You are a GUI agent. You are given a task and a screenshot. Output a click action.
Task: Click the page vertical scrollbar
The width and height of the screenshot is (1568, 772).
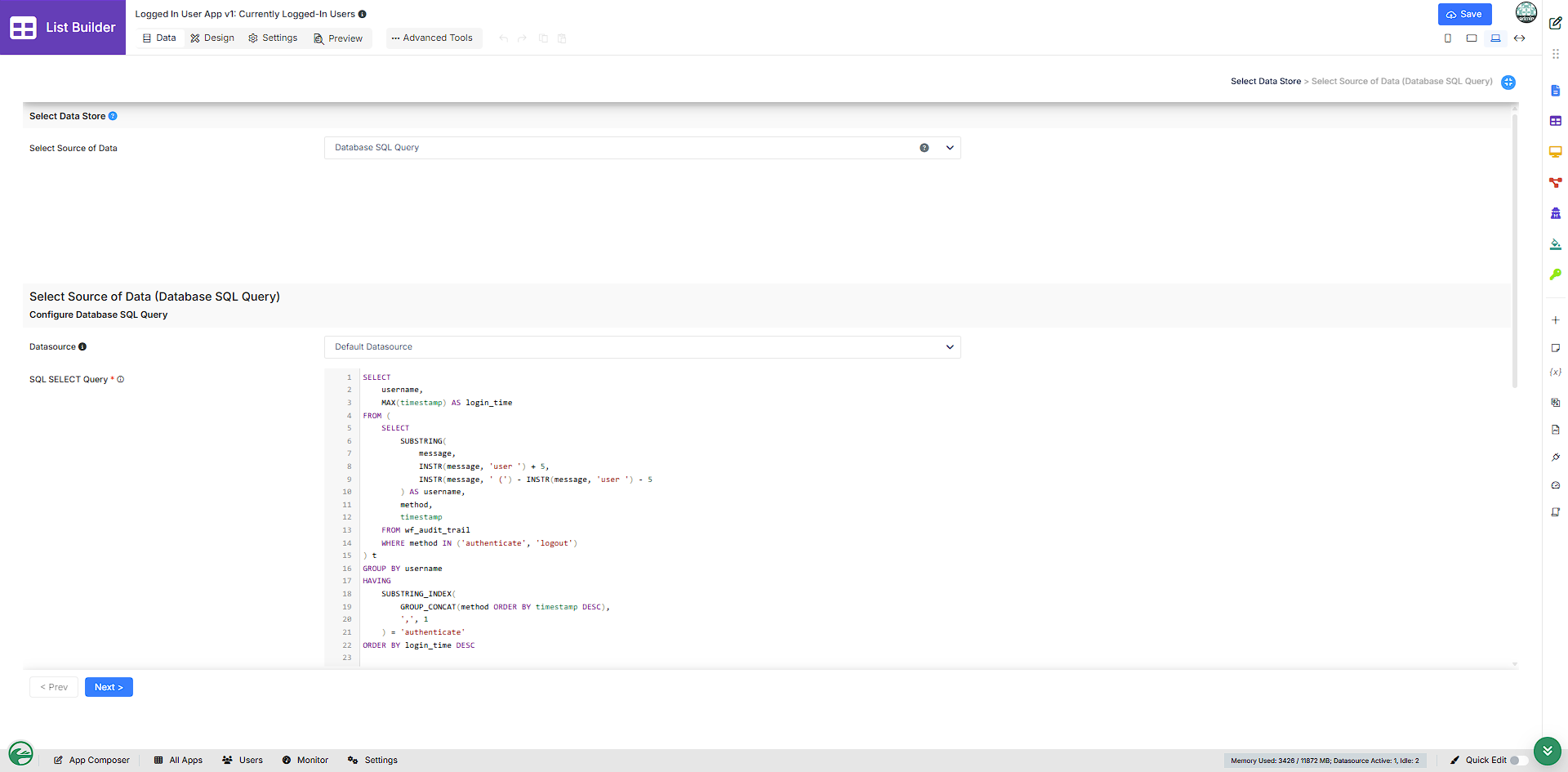1514,245
